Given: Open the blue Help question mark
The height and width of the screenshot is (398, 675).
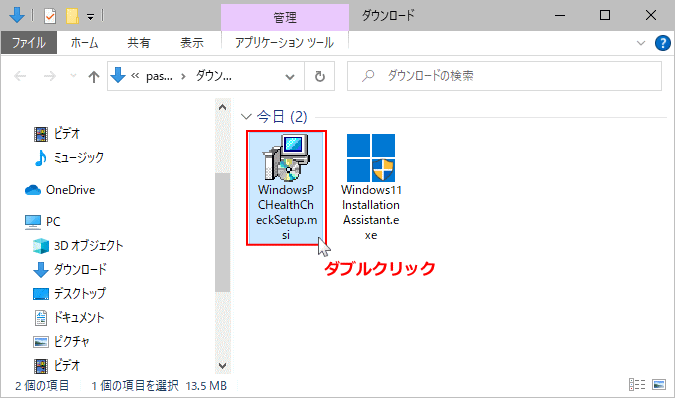Looking at the screenshot, I should tap(663, 43).
